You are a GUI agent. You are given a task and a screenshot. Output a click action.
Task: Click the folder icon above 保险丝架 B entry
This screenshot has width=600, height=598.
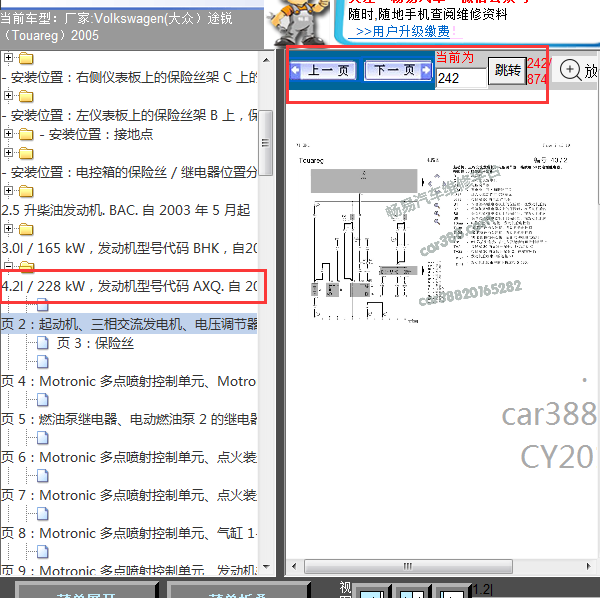point(26,96)
